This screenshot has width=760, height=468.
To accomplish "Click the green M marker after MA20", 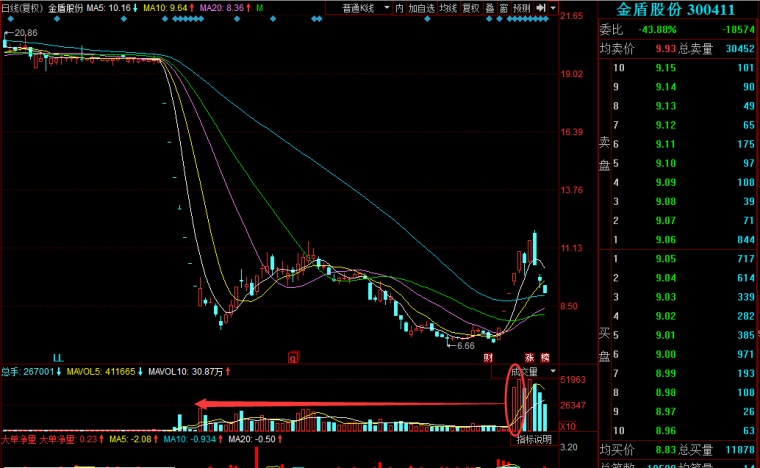I will tap(260, 8).
